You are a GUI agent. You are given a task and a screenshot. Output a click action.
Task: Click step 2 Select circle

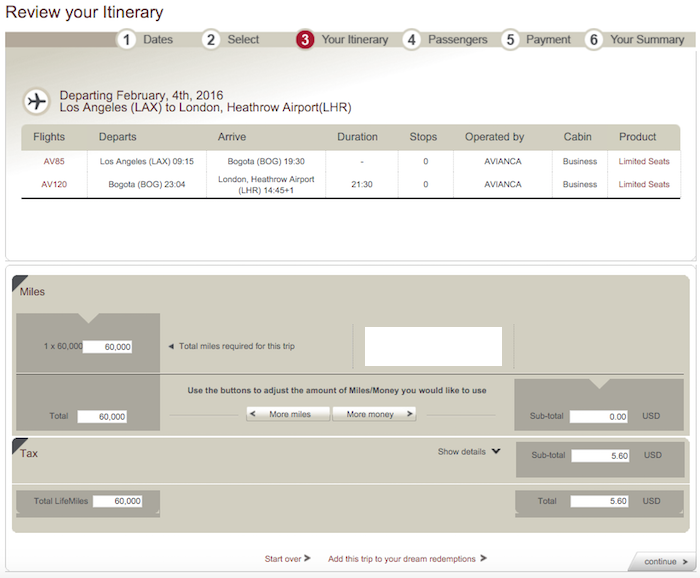211,40
